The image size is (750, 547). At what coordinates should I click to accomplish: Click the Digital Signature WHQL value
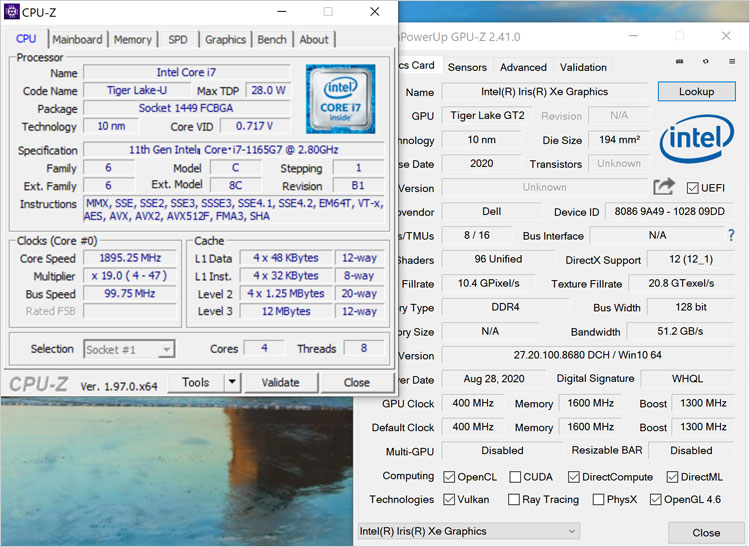pyautogui.click(x=687, y=379)
